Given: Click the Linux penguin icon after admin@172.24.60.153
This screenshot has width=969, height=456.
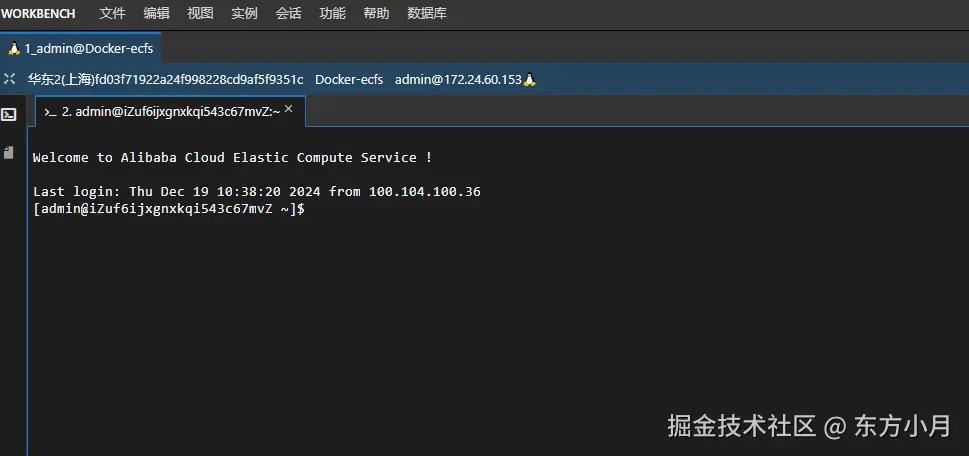Looking at the screenshot, I should pyautogui.click(x=530, y=80).
